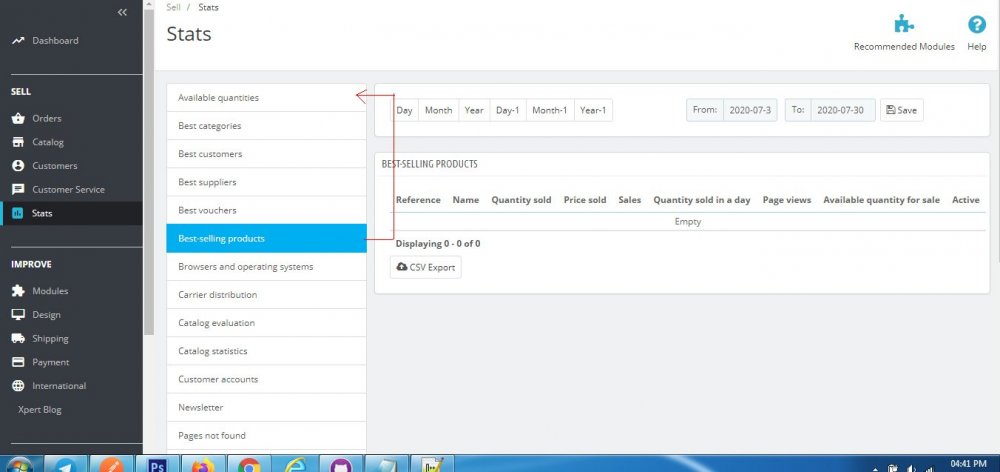Open Browsers and operating systems stats
This screenshot has height=472, width=1000.
[267, 267]
